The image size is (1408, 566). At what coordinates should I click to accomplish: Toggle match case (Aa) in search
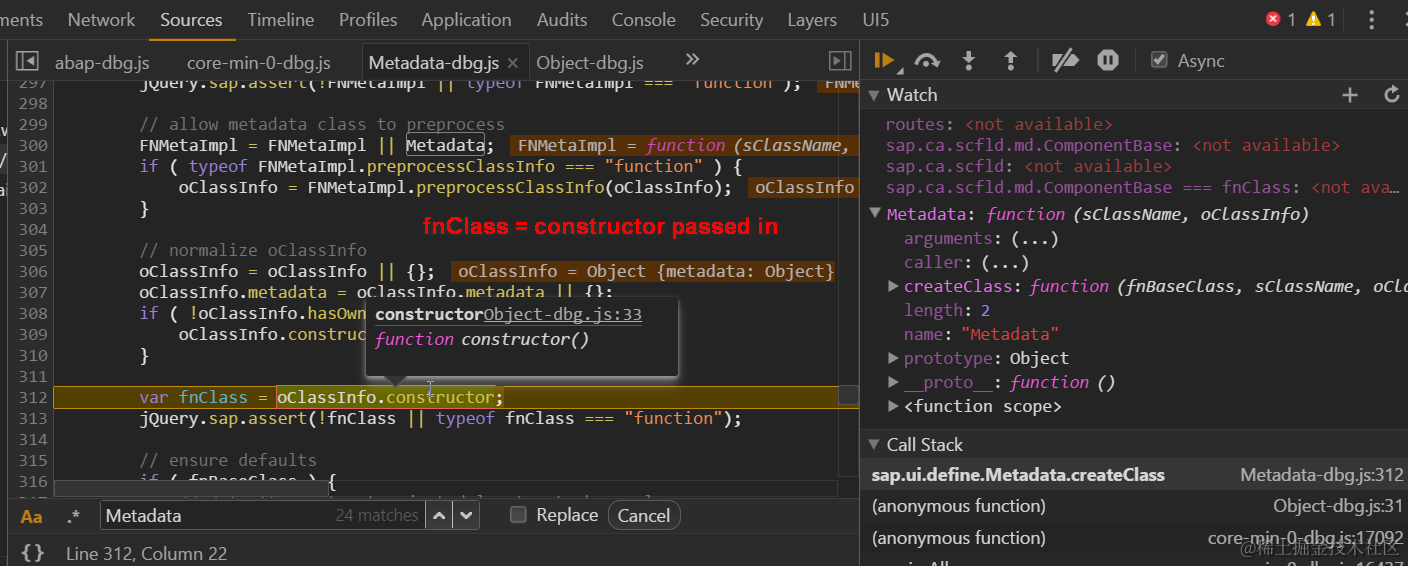click(32, 516)
